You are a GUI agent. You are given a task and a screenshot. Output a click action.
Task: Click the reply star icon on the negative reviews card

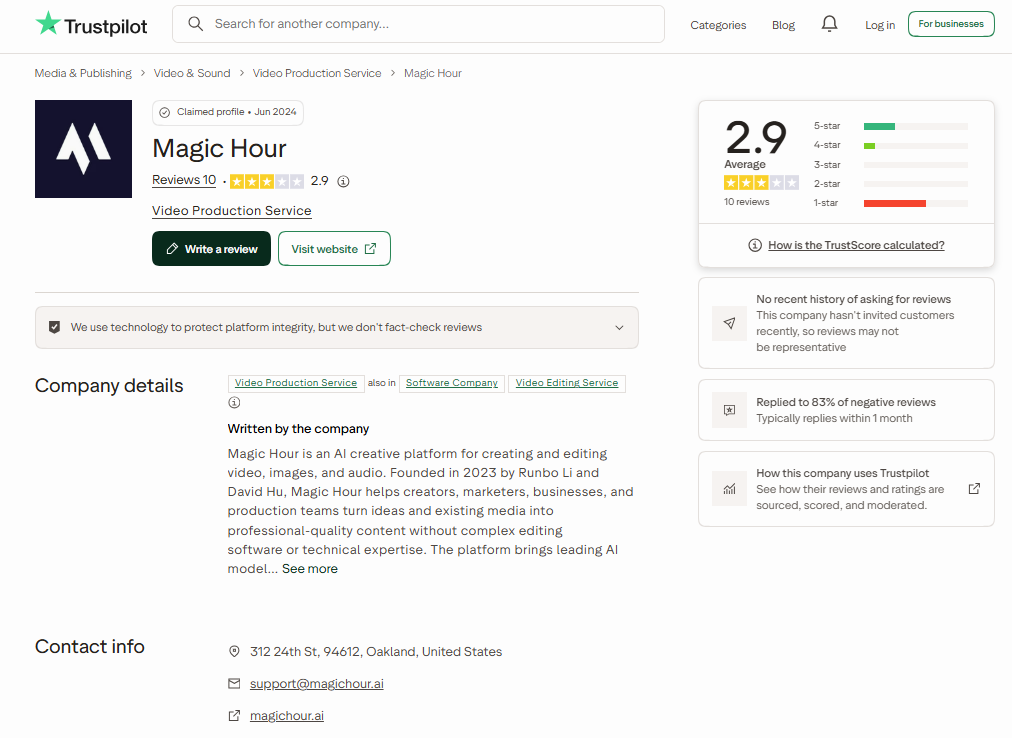(729, 410)
